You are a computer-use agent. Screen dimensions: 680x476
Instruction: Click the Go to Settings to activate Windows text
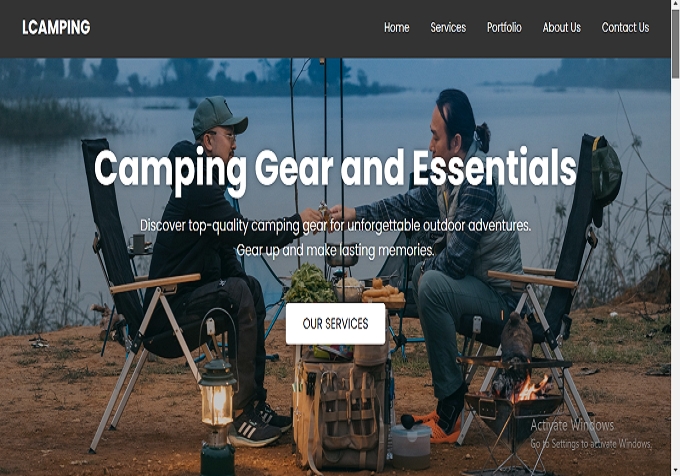pyautogui.click(x=591, y=443)
